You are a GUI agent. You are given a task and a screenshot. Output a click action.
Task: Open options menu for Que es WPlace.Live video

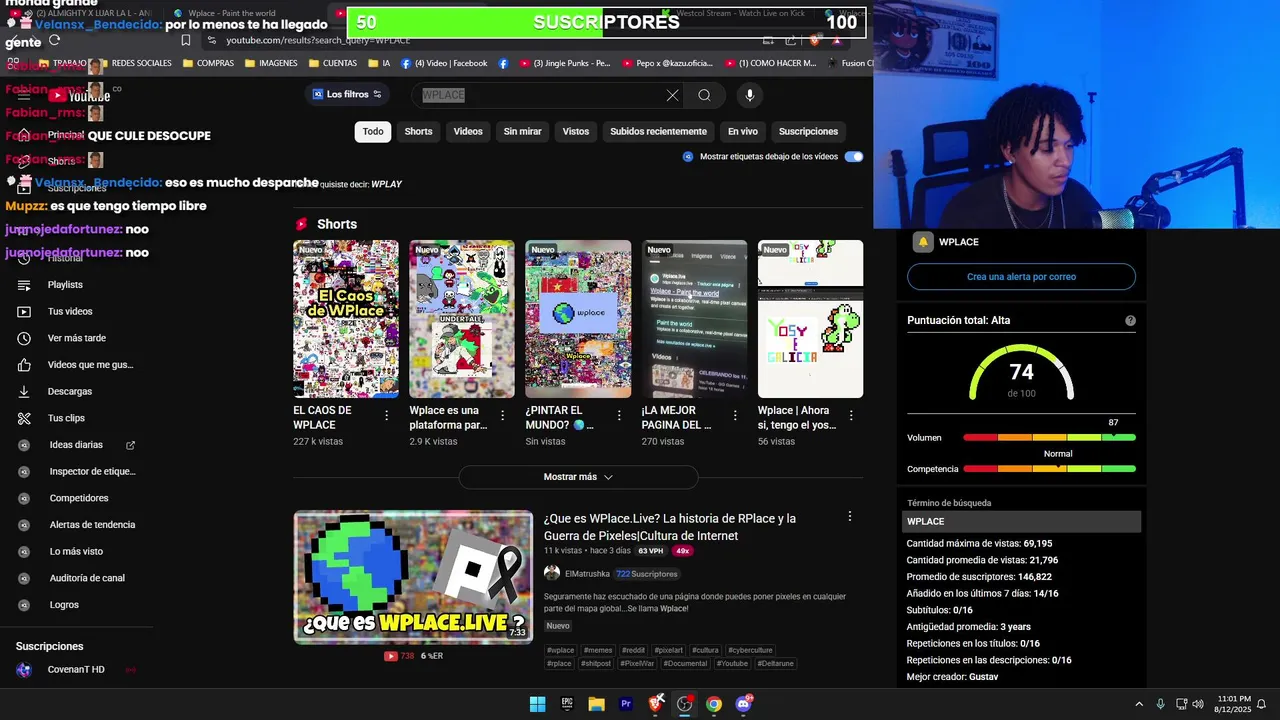pyautogui.click(x=850, y=517)
